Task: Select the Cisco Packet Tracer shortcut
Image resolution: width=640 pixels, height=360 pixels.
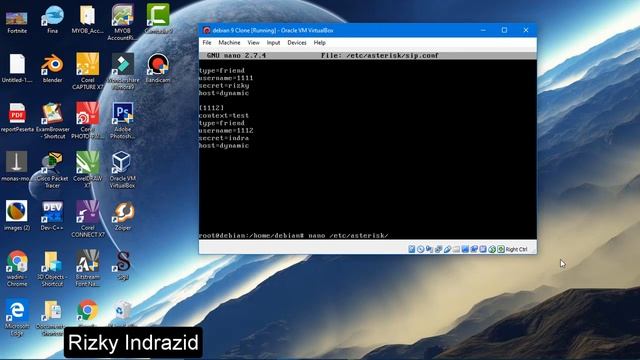Action: 52,170
